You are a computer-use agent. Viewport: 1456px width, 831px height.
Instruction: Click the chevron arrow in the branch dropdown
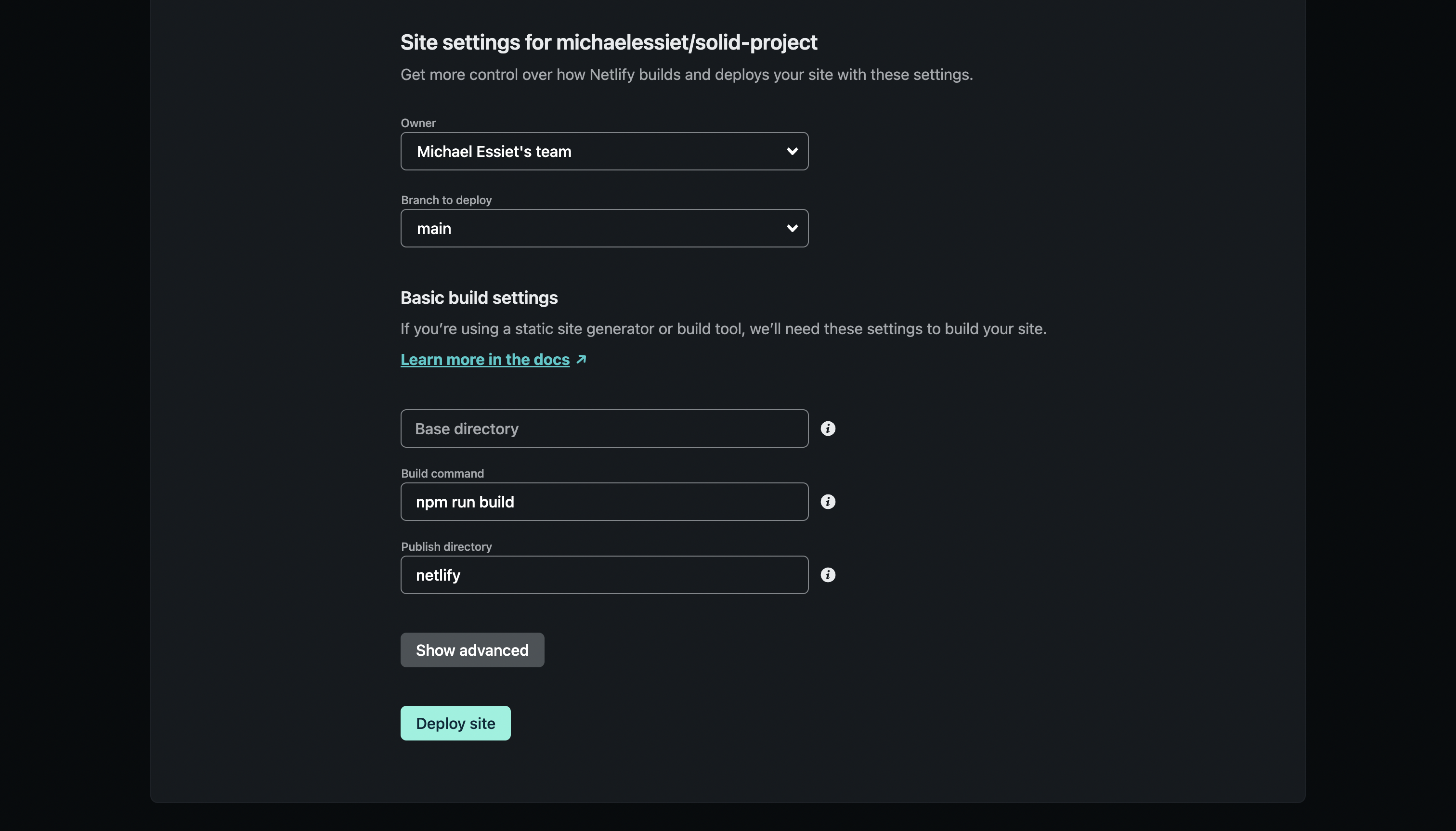click(792, 228)
